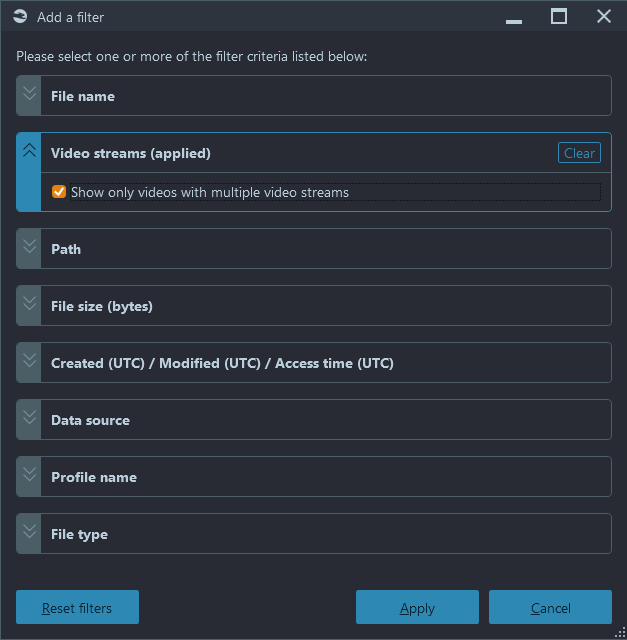
Task: Click the Data source header label
Action: (x=90, y=420)
